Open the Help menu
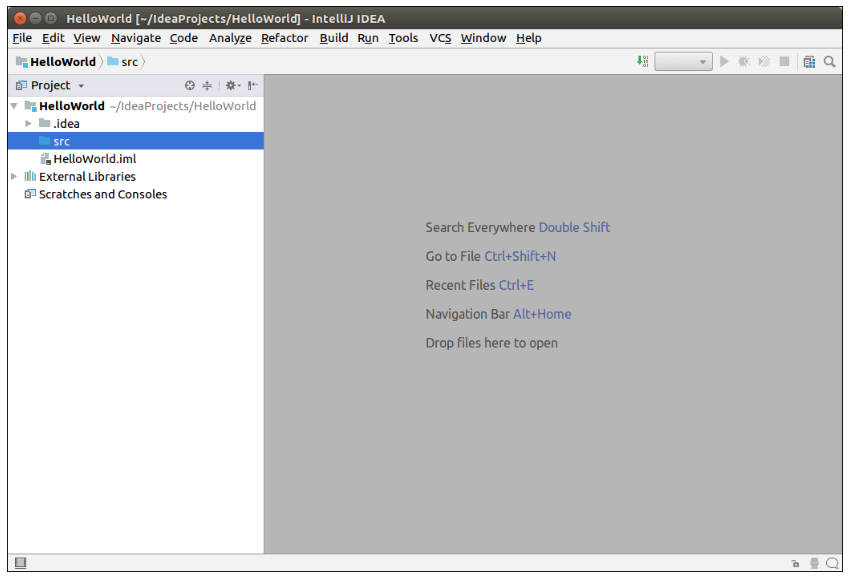851x580 pixels. (529, 38)
